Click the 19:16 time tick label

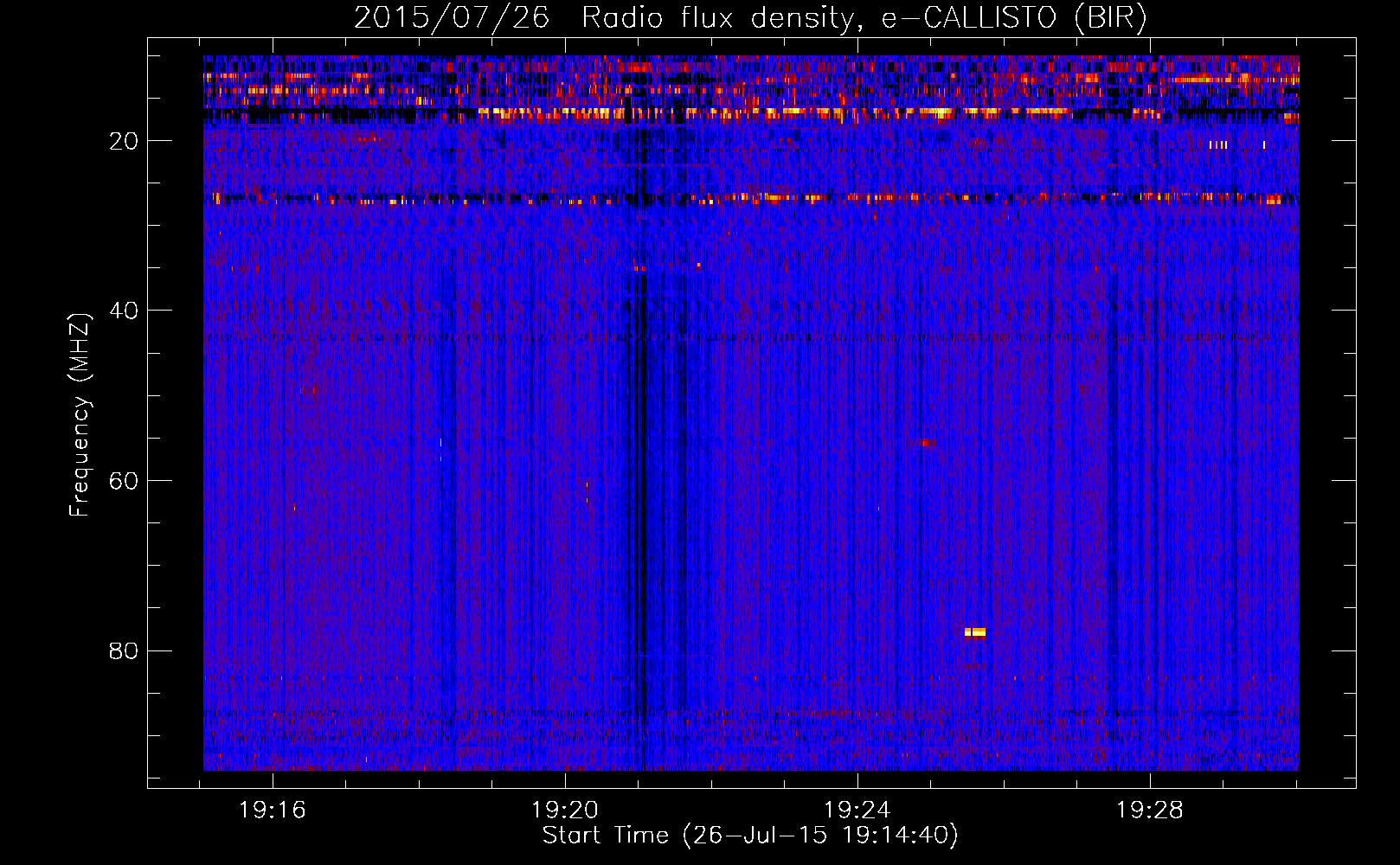[273, 811]
